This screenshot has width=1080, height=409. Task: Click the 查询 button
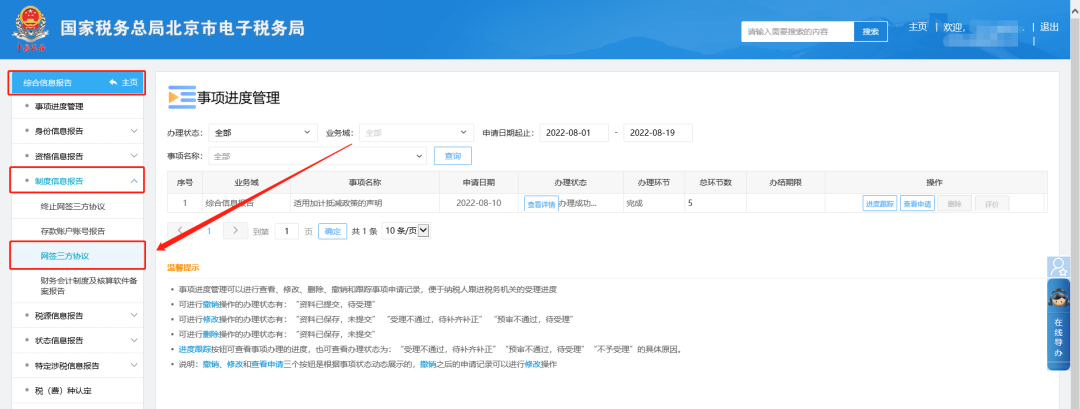pos(453,156)
